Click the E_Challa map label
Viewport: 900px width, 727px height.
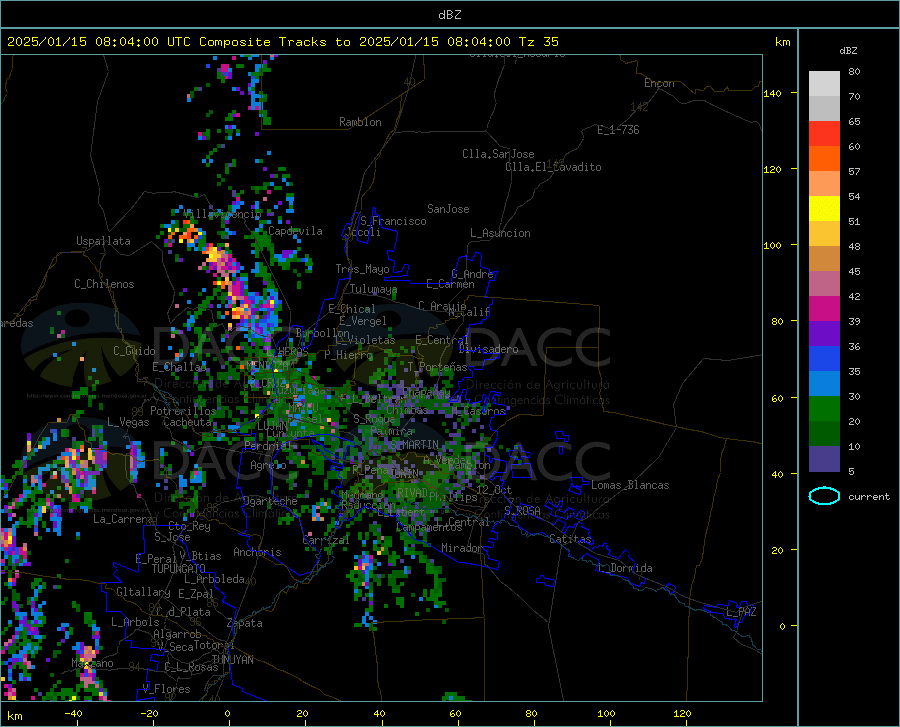(x=179, y=367)
